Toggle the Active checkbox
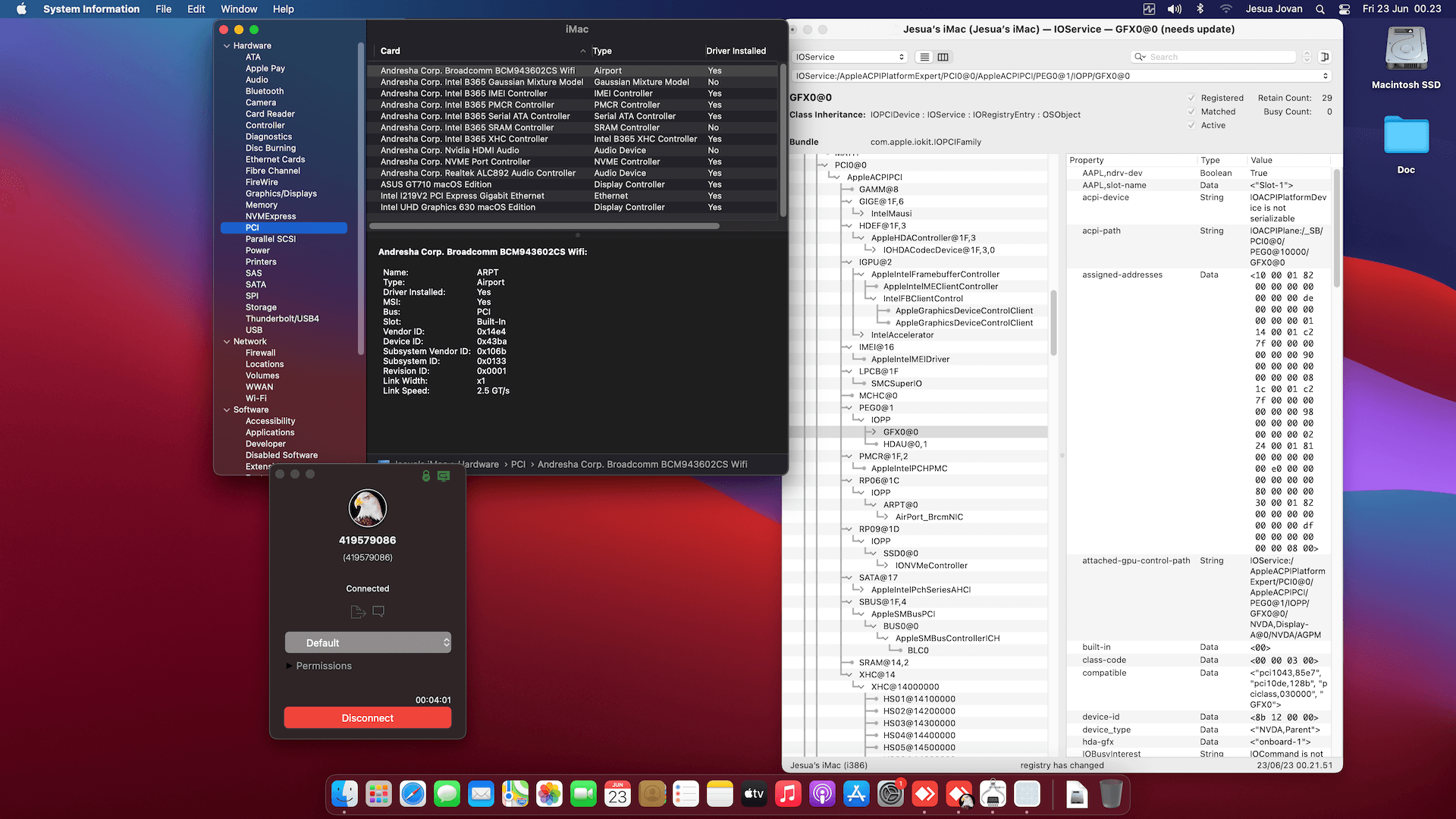The width and height of the screenshot is (1456, 819). pos(1191,125)
